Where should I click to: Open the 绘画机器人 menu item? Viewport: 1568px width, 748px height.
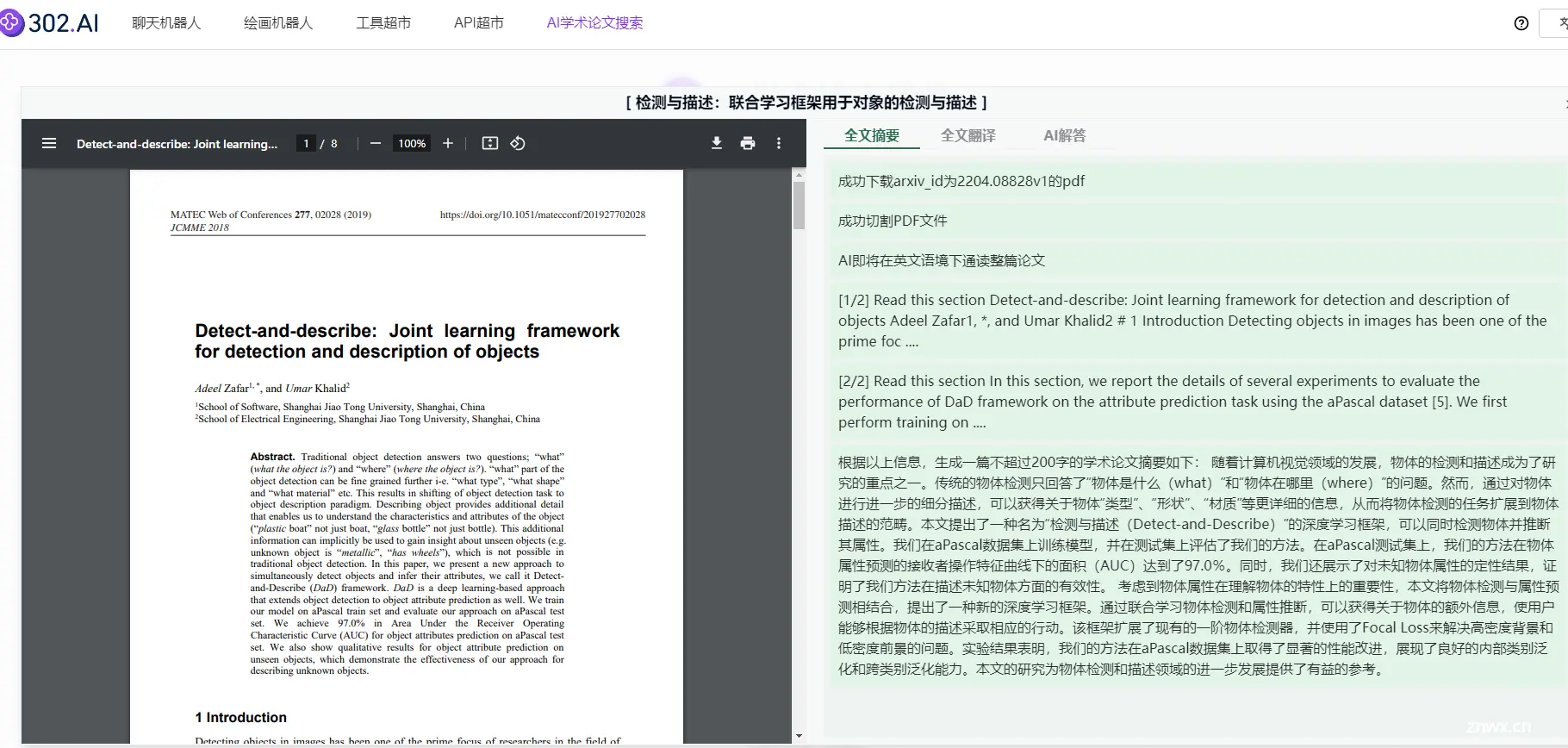(278, 23)
